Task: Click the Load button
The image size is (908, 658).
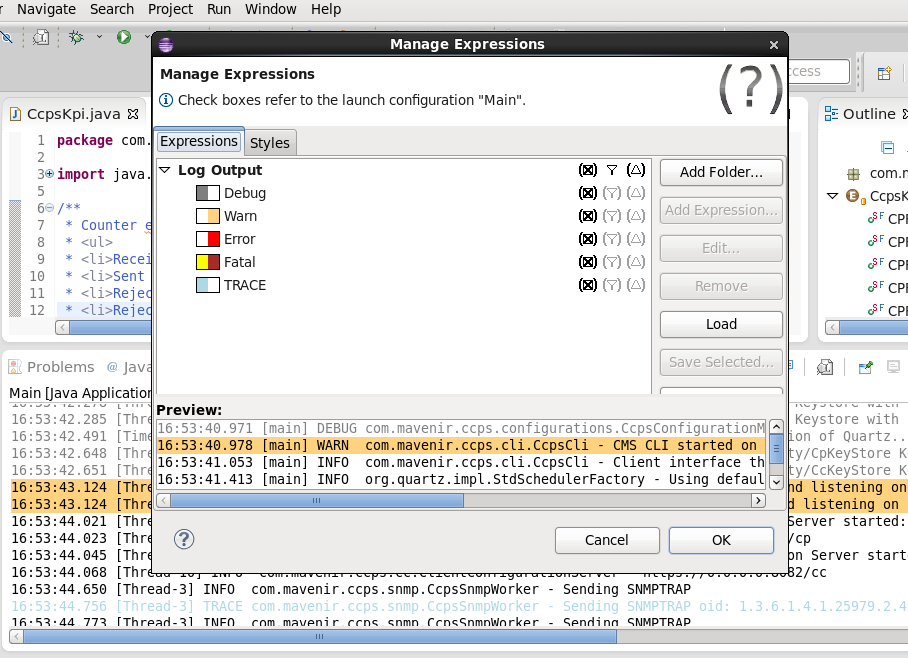Action: click(x=722, y=324)
